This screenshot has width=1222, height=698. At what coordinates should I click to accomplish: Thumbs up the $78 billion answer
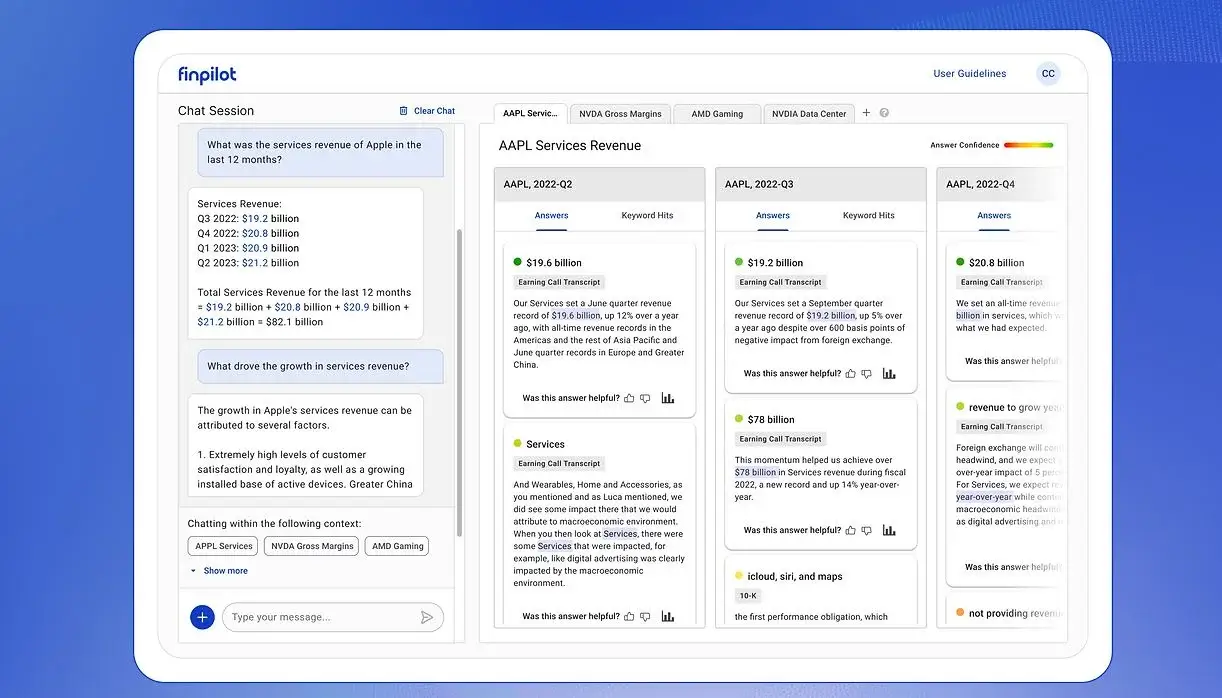tap(850, 531)
